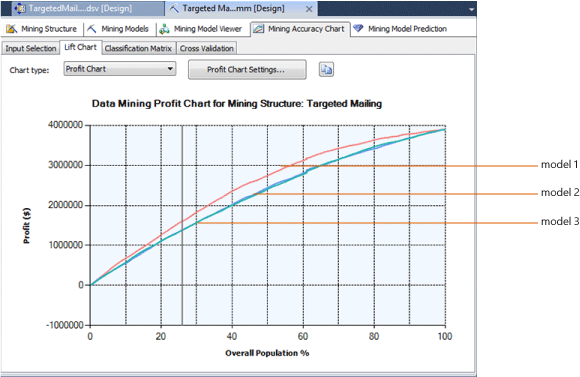Open the Chart type dropdown

(x=120, y=69)
